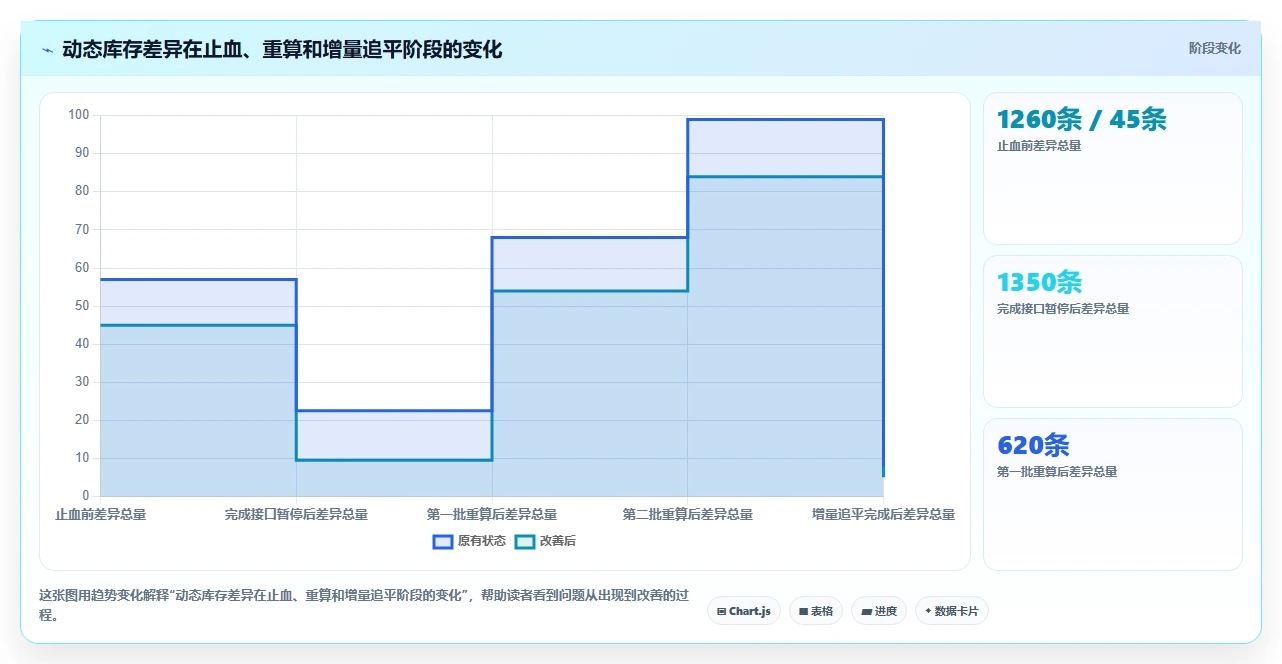1282x664 pixels.
Task: Click the 阶段变化 label in header
Action: (1214, 48)
